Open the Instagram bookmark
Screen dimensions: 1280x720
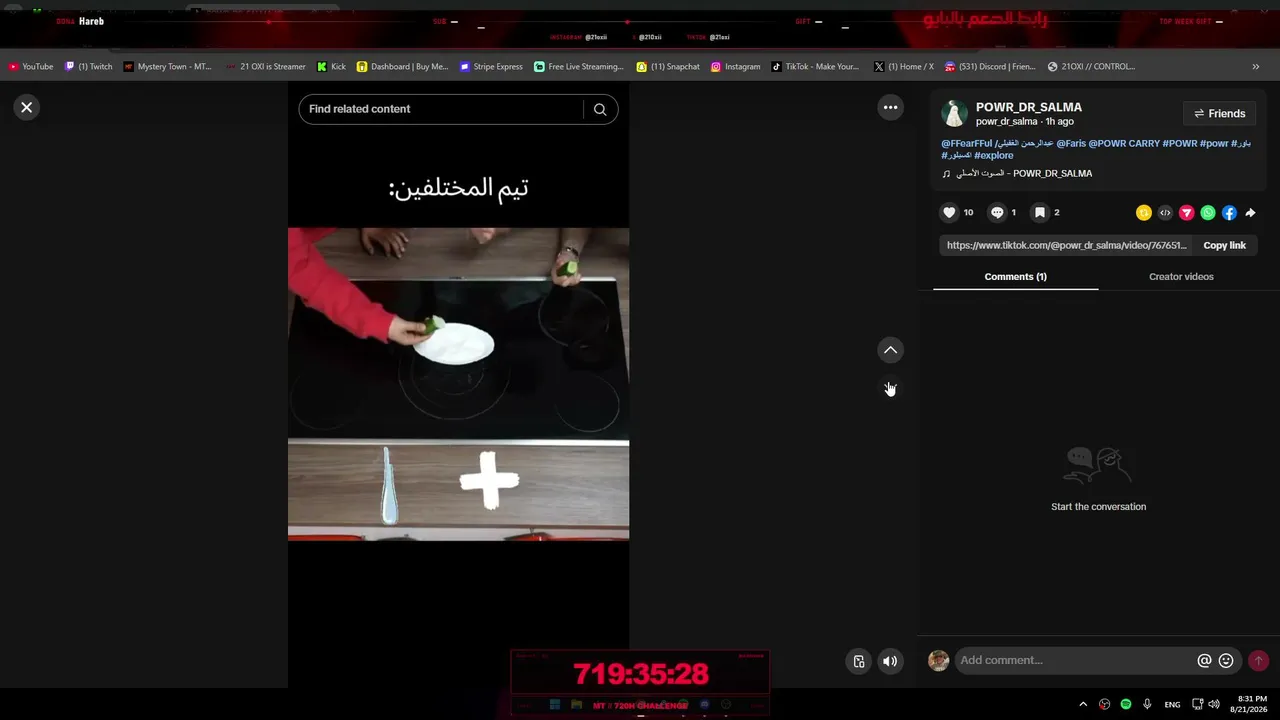pos(735,67)
